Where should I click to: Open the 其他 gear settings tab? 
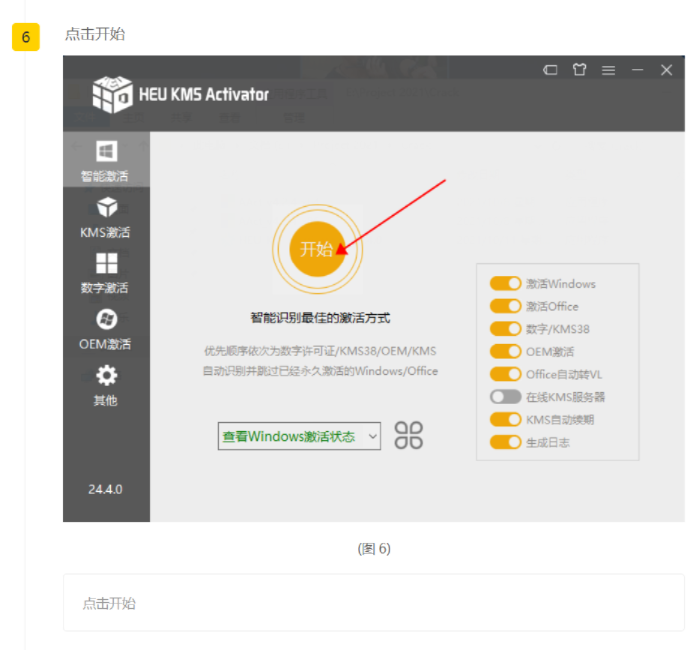coord(106,386)
